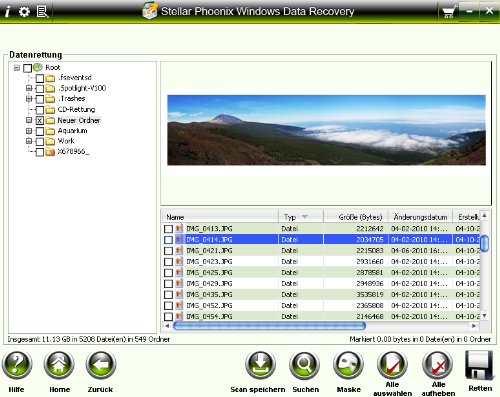Select Neuer Ordner folder label
The image size is (500, 397).
click(x=79, y=120)
